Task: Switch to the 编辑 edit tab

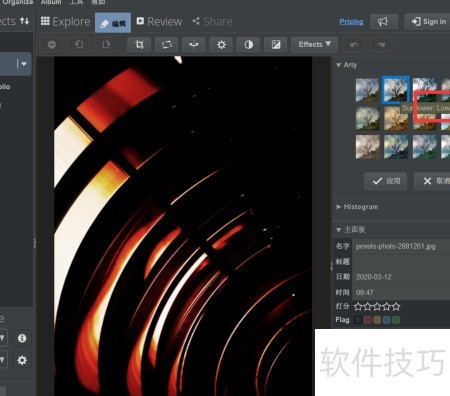Action: click(113, 23)
